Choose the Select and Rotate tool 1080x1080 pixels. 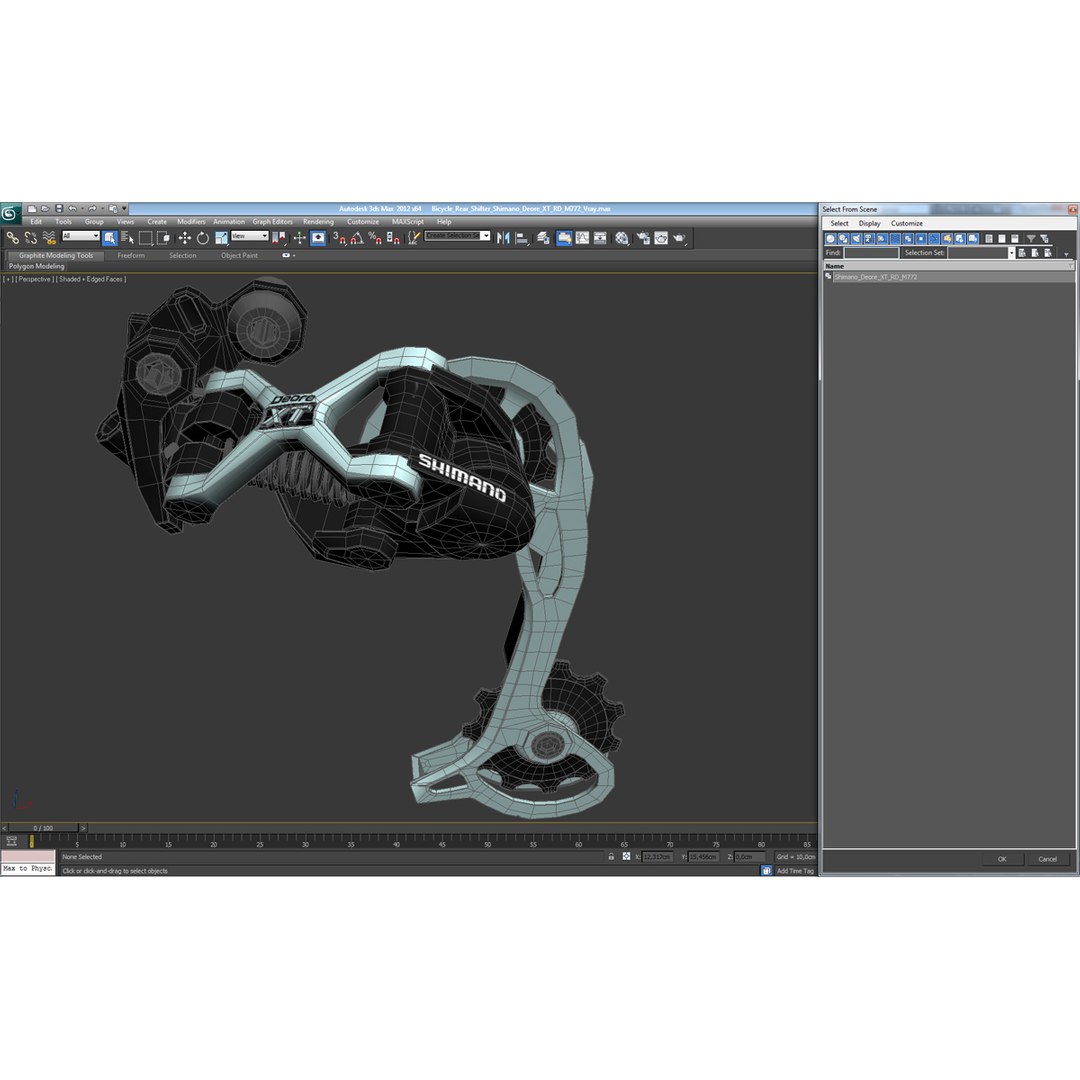(x=202, y=238)
